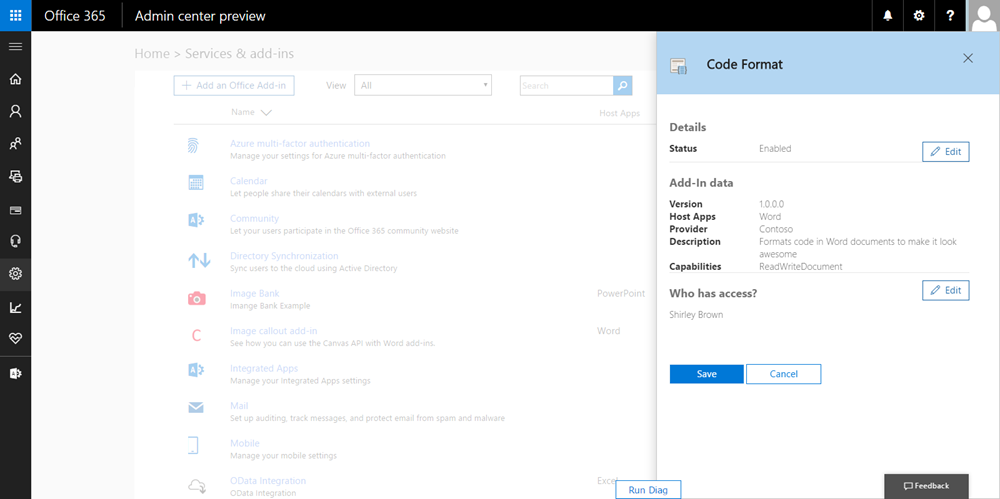Open the Image callout add-in link

[274, 331]
